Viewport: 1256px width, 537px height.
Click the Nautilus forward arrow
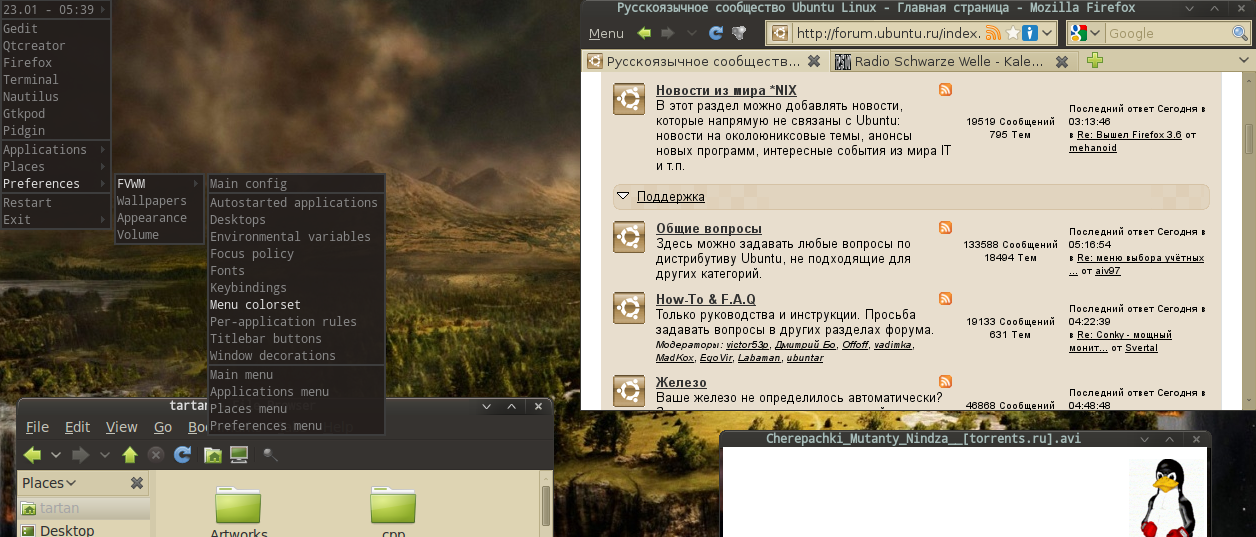point(81,455)
